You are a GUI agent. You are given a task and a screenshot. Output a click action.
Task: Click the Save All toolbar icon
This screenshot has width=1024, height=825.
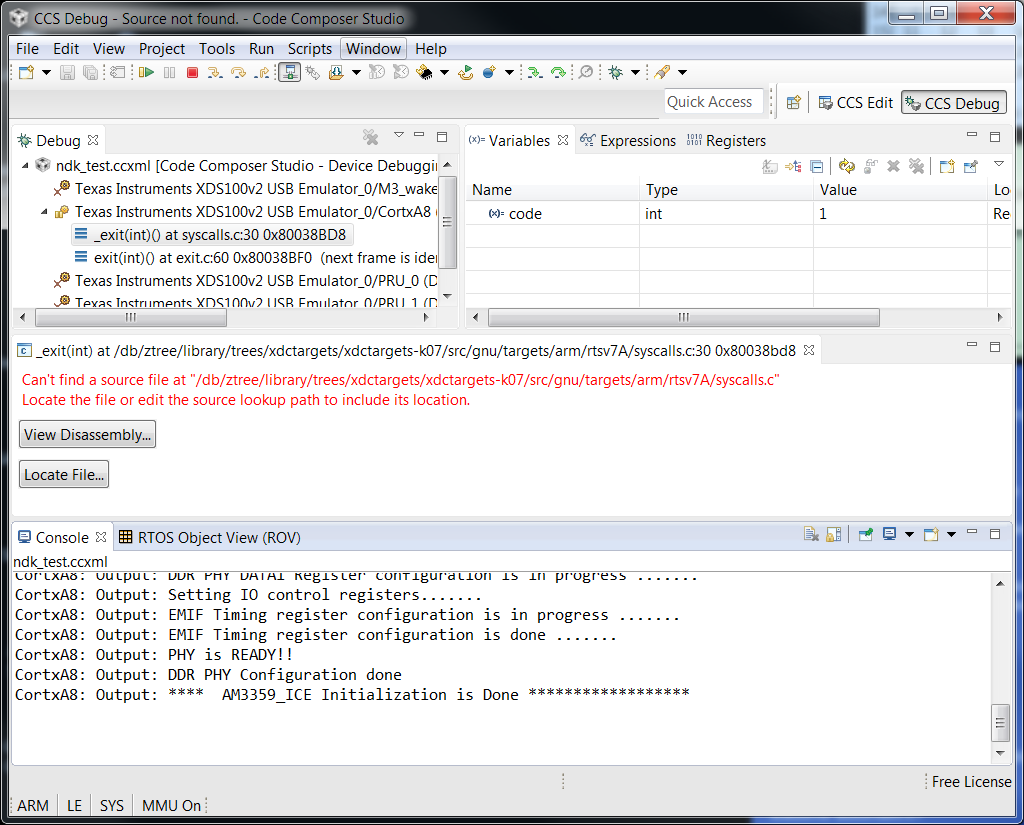coord(91,72)
